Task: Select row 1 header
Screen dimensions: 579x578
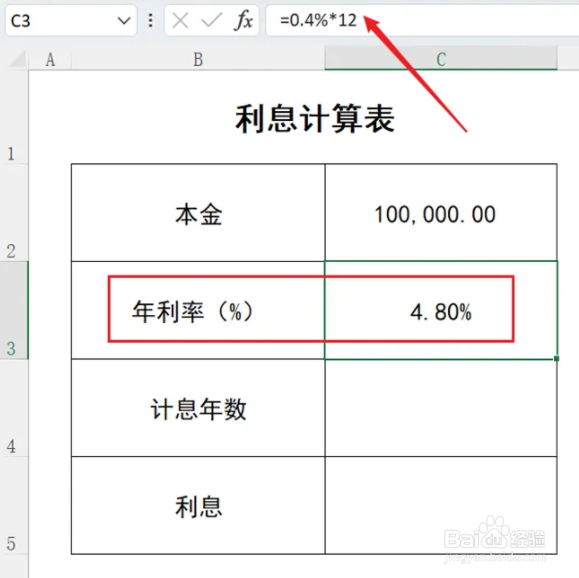Action: [x=14, y=117]
